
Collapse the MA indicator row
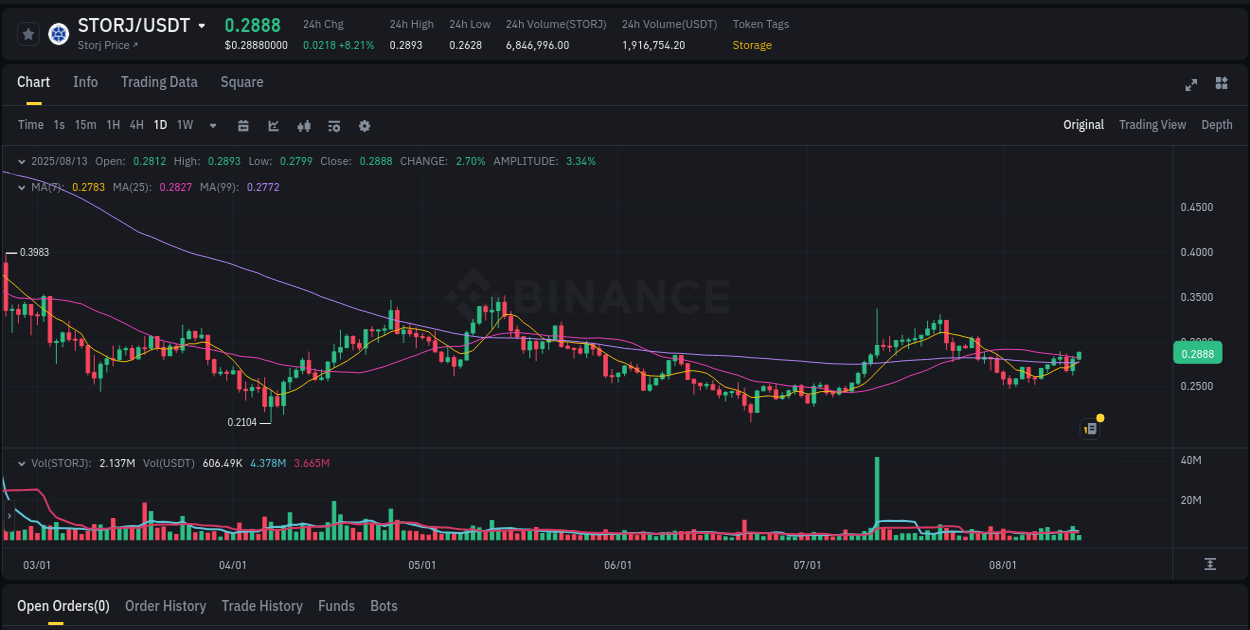[20, 187]
